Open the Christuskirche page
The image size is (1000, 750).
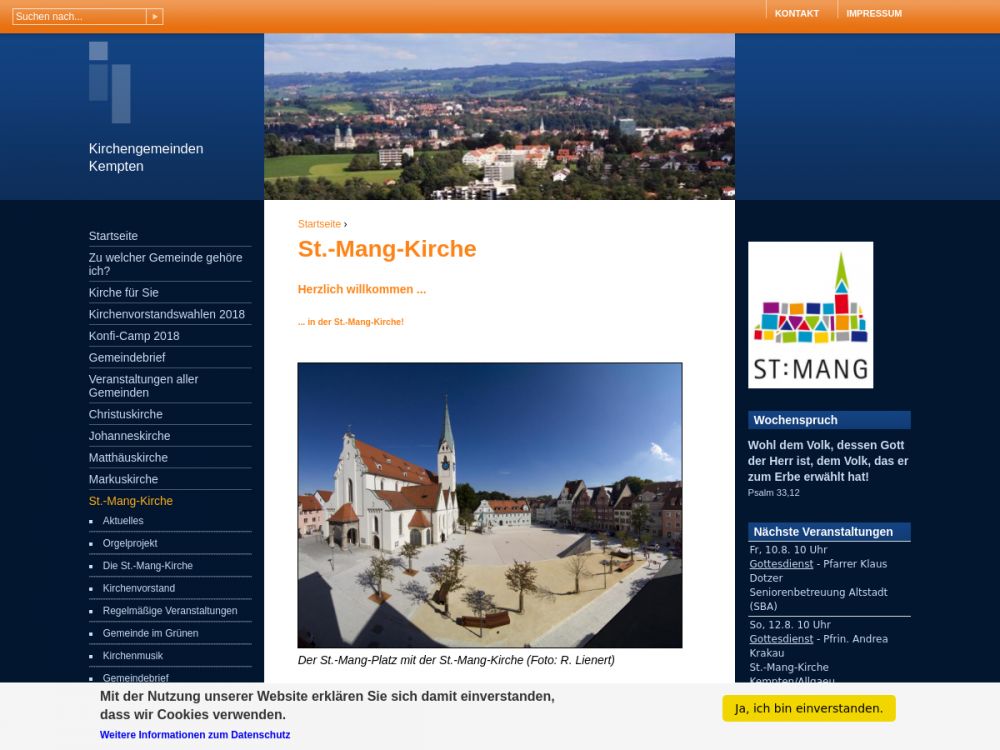pyautogui.click(x=125, y=414)
